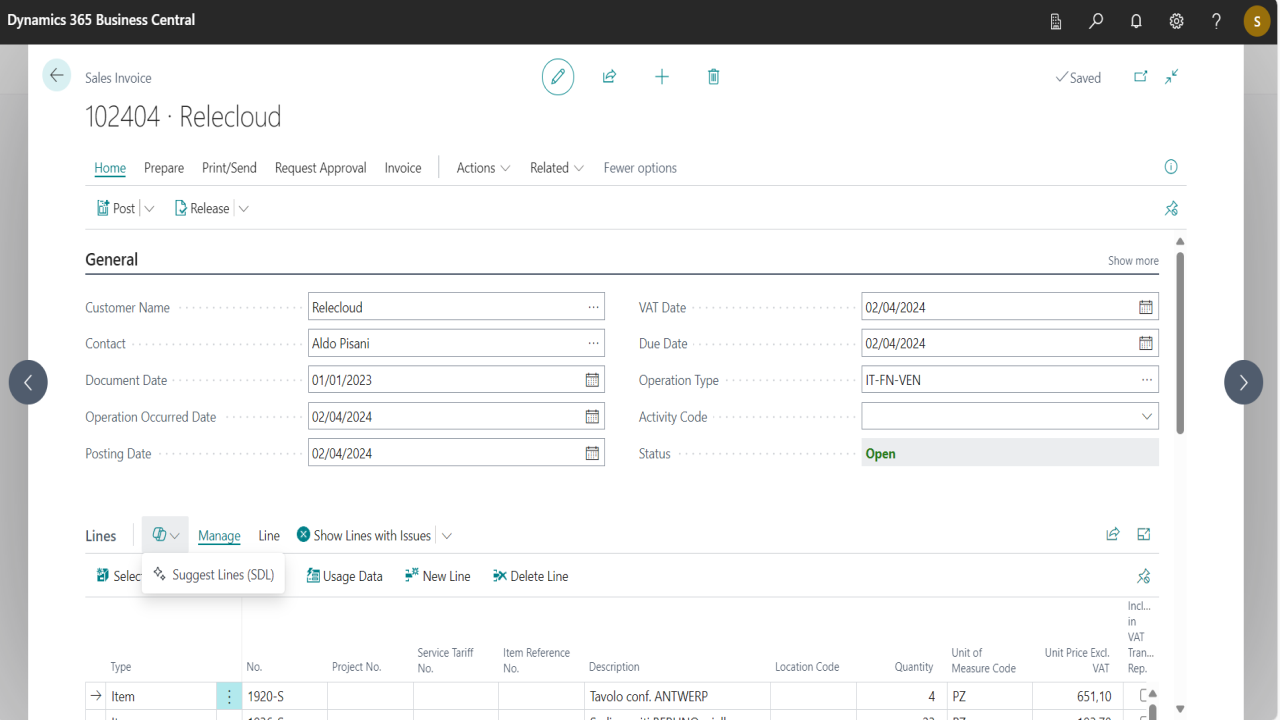Collapse the General section heading

point(111,259)
